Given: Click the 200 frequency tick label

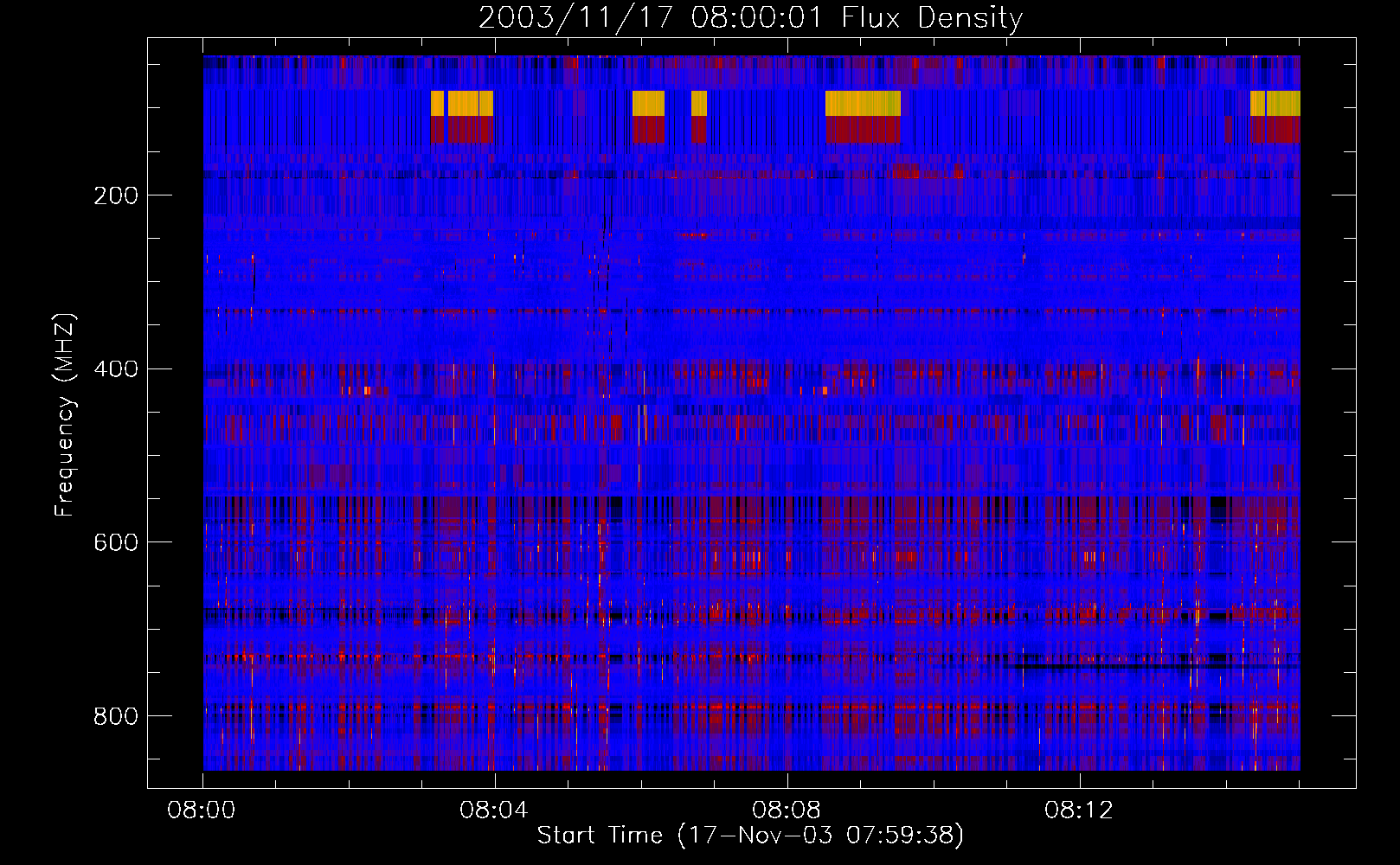Looking at the screenshot, I should tap(116, 195).
